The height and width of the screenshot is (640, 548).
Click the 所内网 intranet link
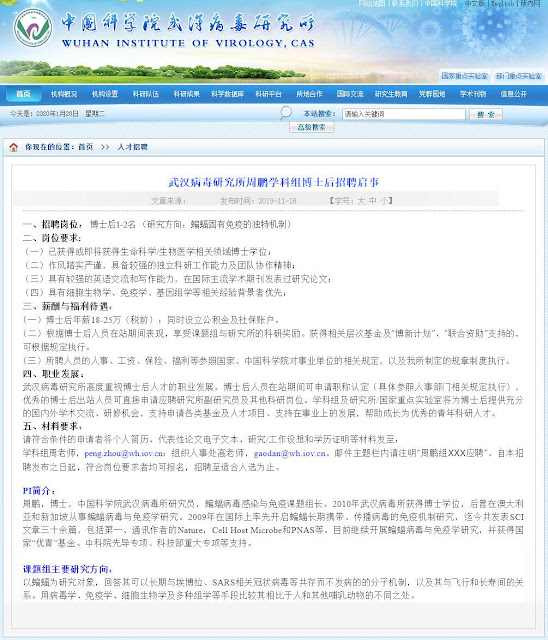(530, 3)
